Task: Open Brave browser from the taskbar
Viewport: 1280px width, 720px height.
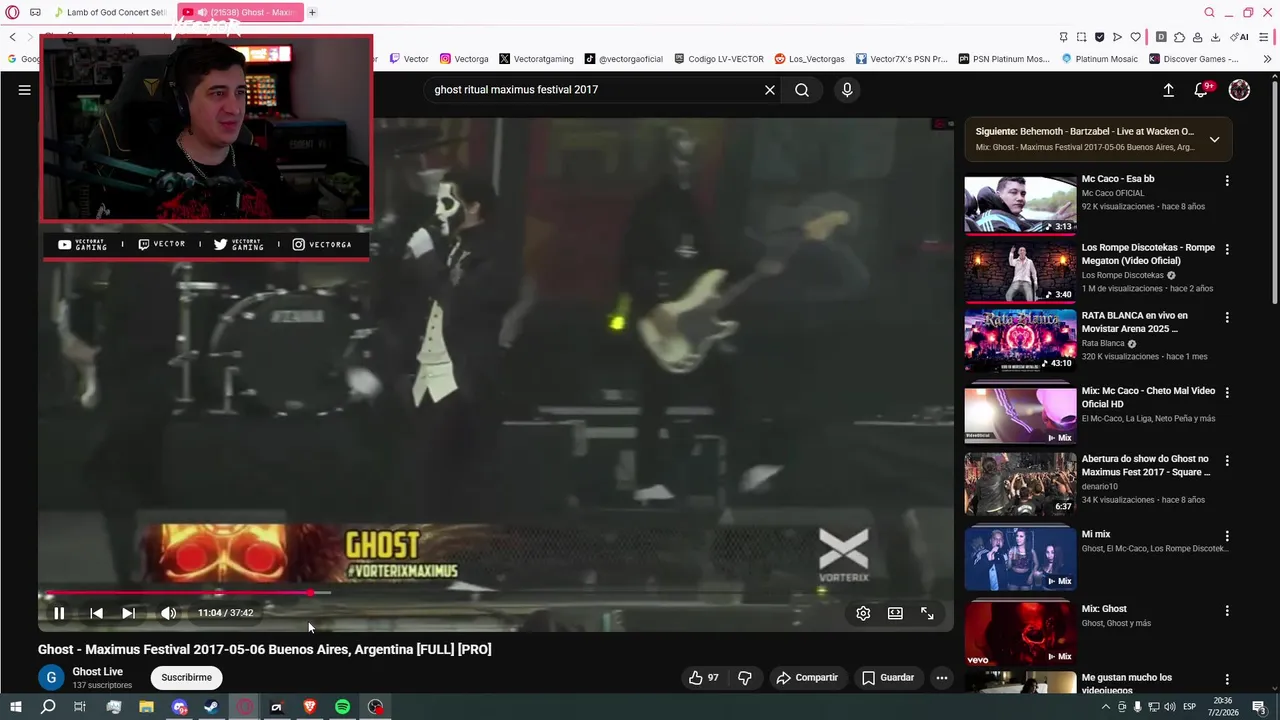Action: [x=309, y=707]
